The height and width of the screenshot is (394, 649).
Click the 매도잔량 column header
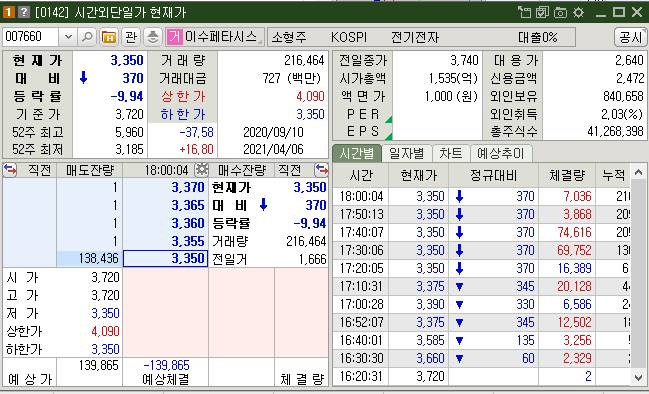click(x=89, y=170)
